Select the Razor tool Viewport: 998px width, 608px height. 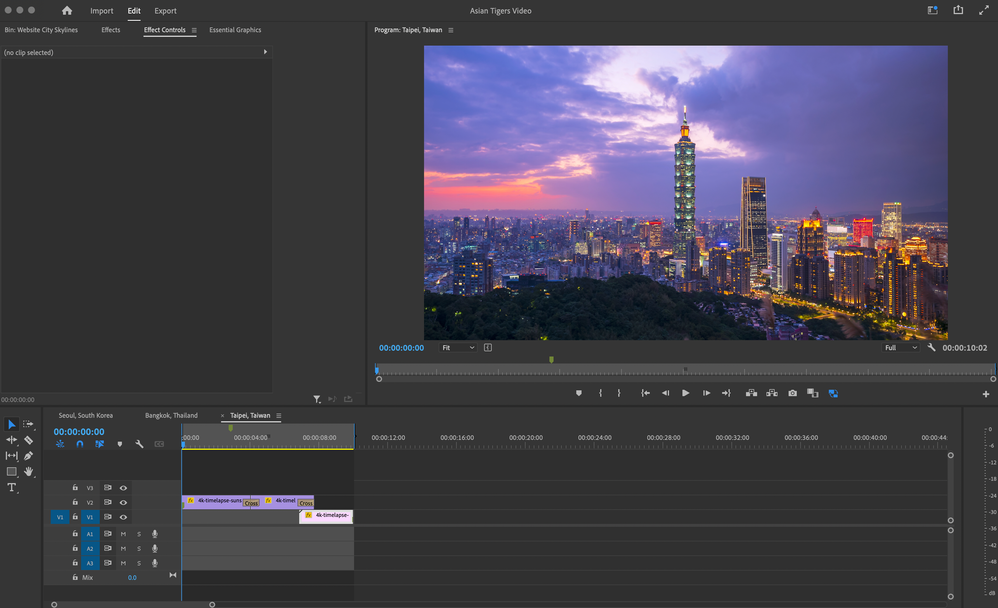point(29,440)
